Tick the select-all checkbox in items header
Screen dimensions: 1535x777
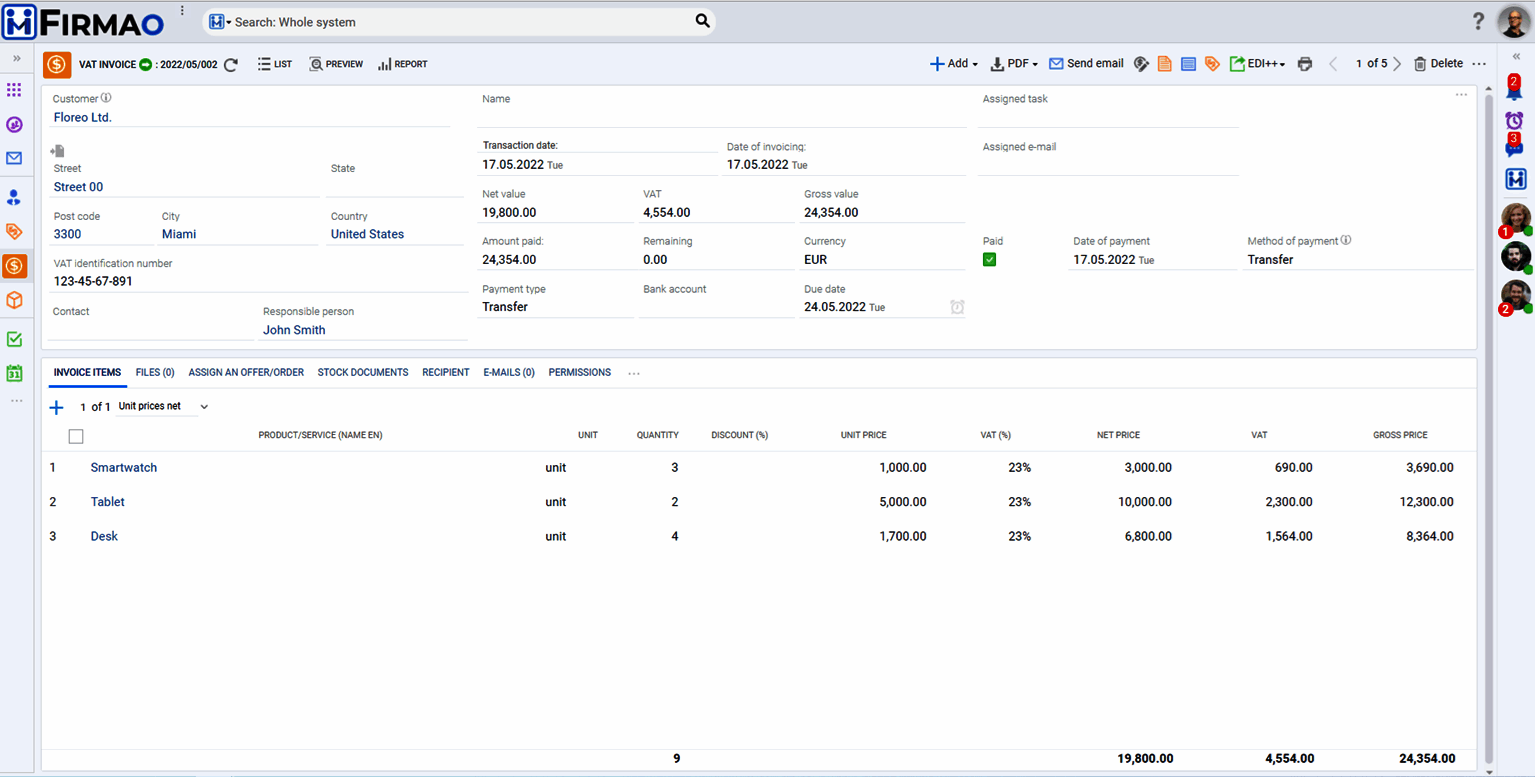[x=76, y=436]
